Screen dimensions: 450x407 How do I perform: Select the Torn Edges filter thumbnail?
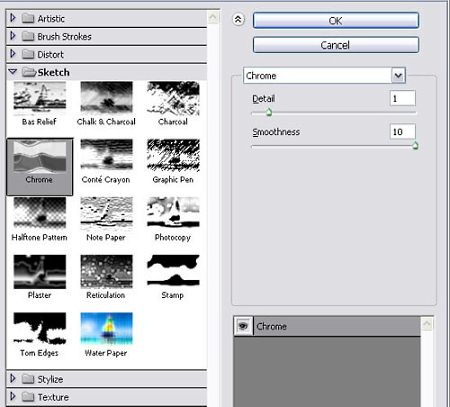(x=40, y=328)
